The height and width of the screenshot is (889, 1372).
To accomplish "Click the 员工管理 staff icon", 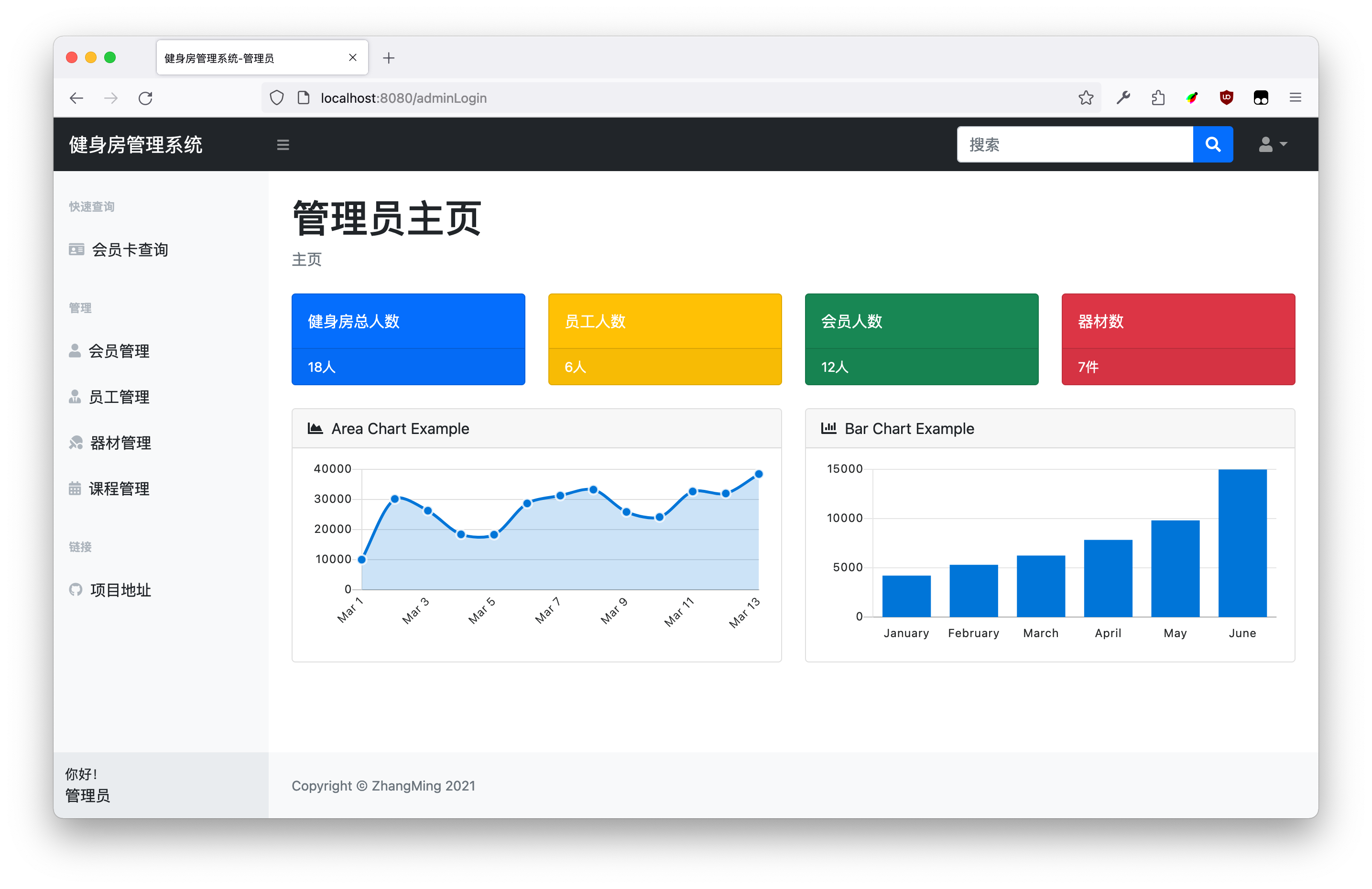I will coord(76,396).
